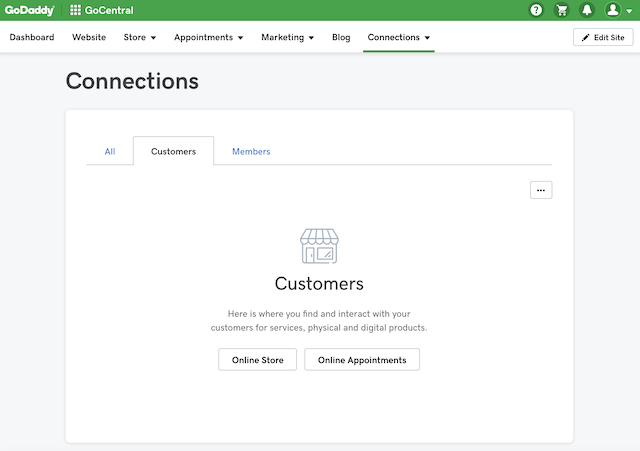Click the GoDaddy logo
This screenshot has height=451, width=640.
29,10
